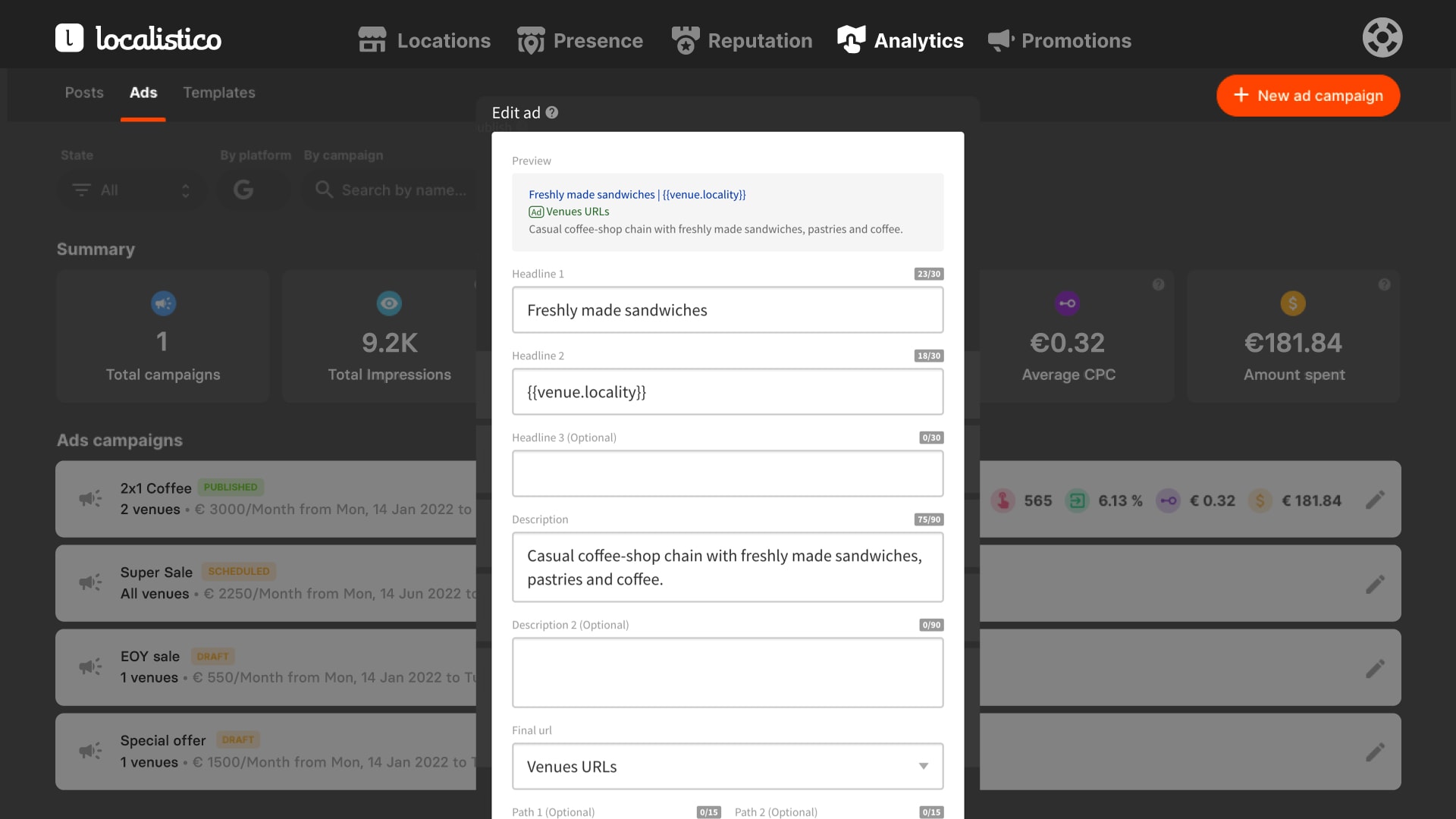Switch to the Posts tab
Viewport: 1456px width, 819px height.
(84, 93)
